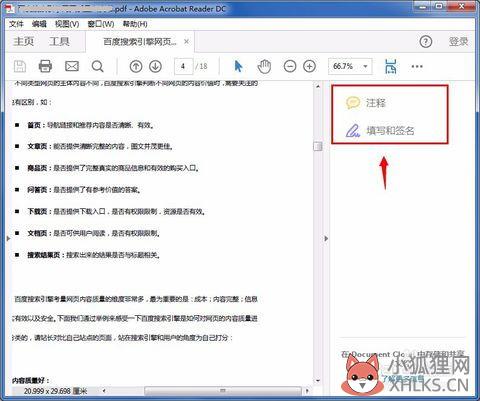This screenshot has height=401, width=480.
Task: Click the page number input field
Action: pos(183,66)
